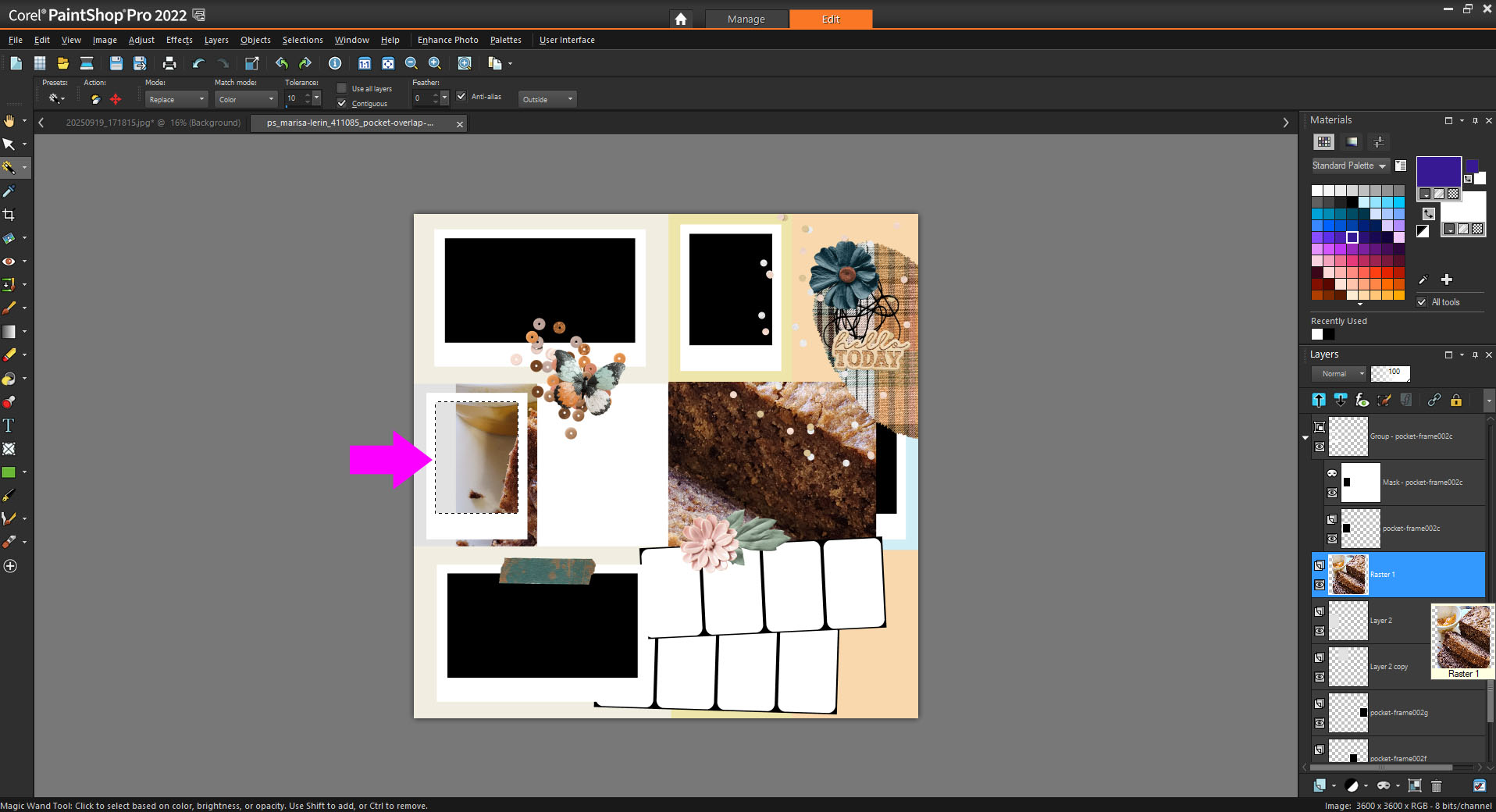Image resolution: width=1496 pixels, height=812 pixels.
Task: Click the Zoom out magnifier icon
Action: tap(411, 63)
